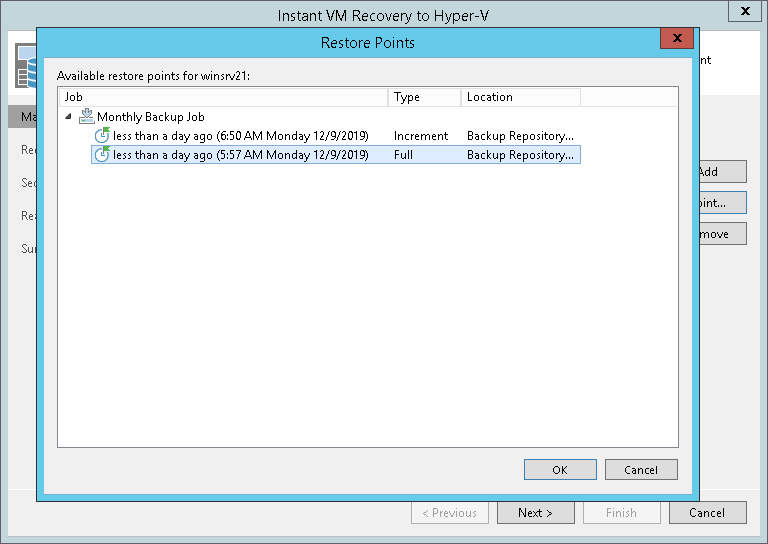Confirm with OK in Restore Points dialog
This screenshot has height=544, width=768.
click(560, 470)
